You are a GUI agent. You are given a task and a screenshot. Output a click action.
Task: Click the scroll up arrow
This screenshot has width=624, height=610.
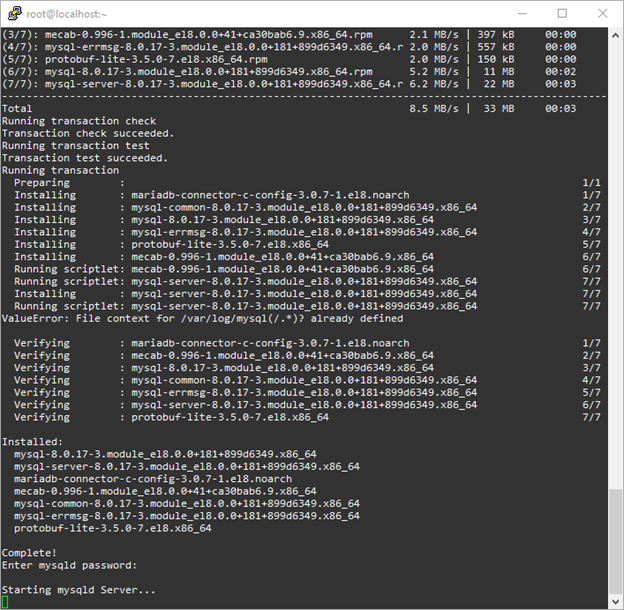coord(615,35)
